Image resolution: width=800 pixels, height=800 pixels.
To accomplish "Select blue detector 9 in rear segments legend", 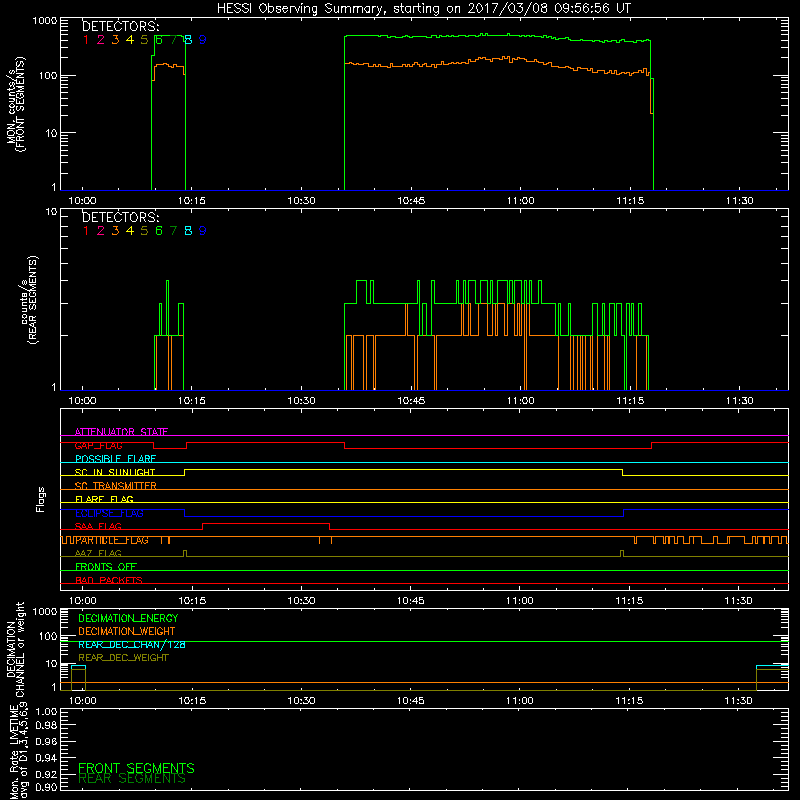I will (203, 231).
